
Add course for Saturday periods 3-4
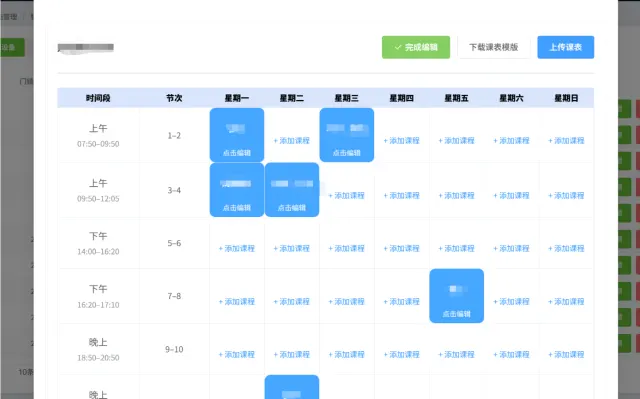point(511,196)
